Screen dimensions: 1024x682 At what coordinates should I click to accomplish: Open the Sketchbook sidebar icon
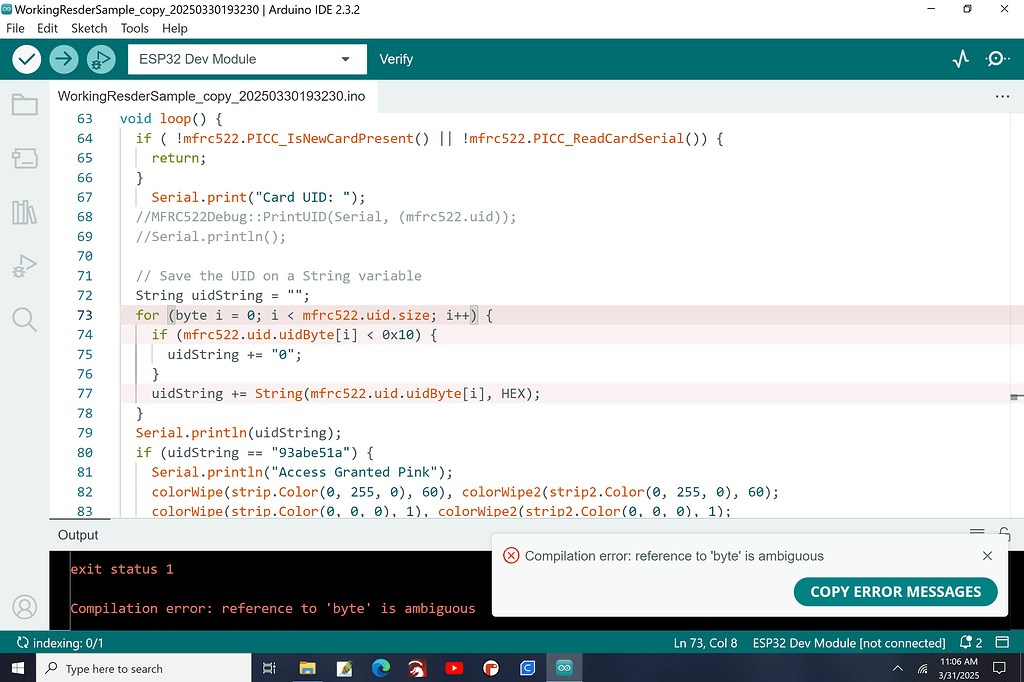pyautogui.click(x=24, y=103)
